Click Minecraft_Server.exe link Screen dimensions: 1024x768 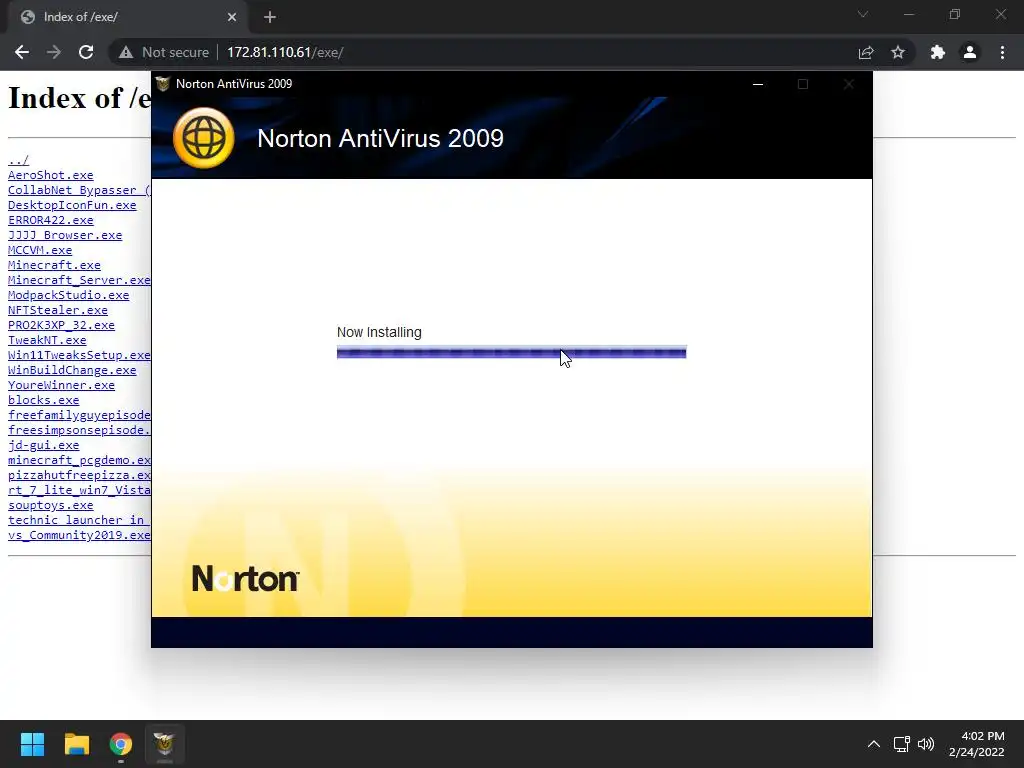click(x=79, y=280)
